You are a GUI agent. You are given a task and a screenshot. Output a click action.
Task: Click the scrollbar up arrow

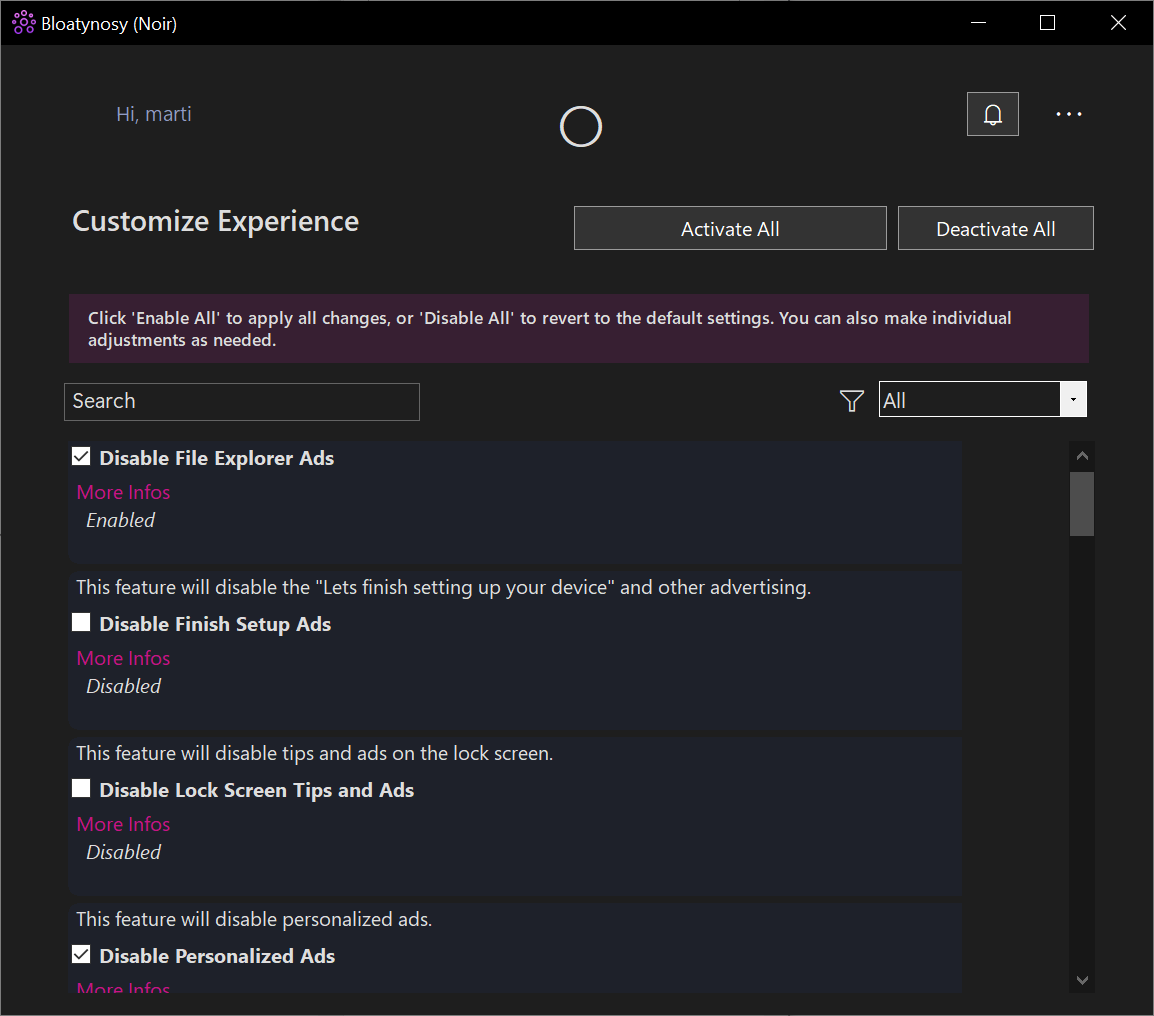tap(1081, 456)
